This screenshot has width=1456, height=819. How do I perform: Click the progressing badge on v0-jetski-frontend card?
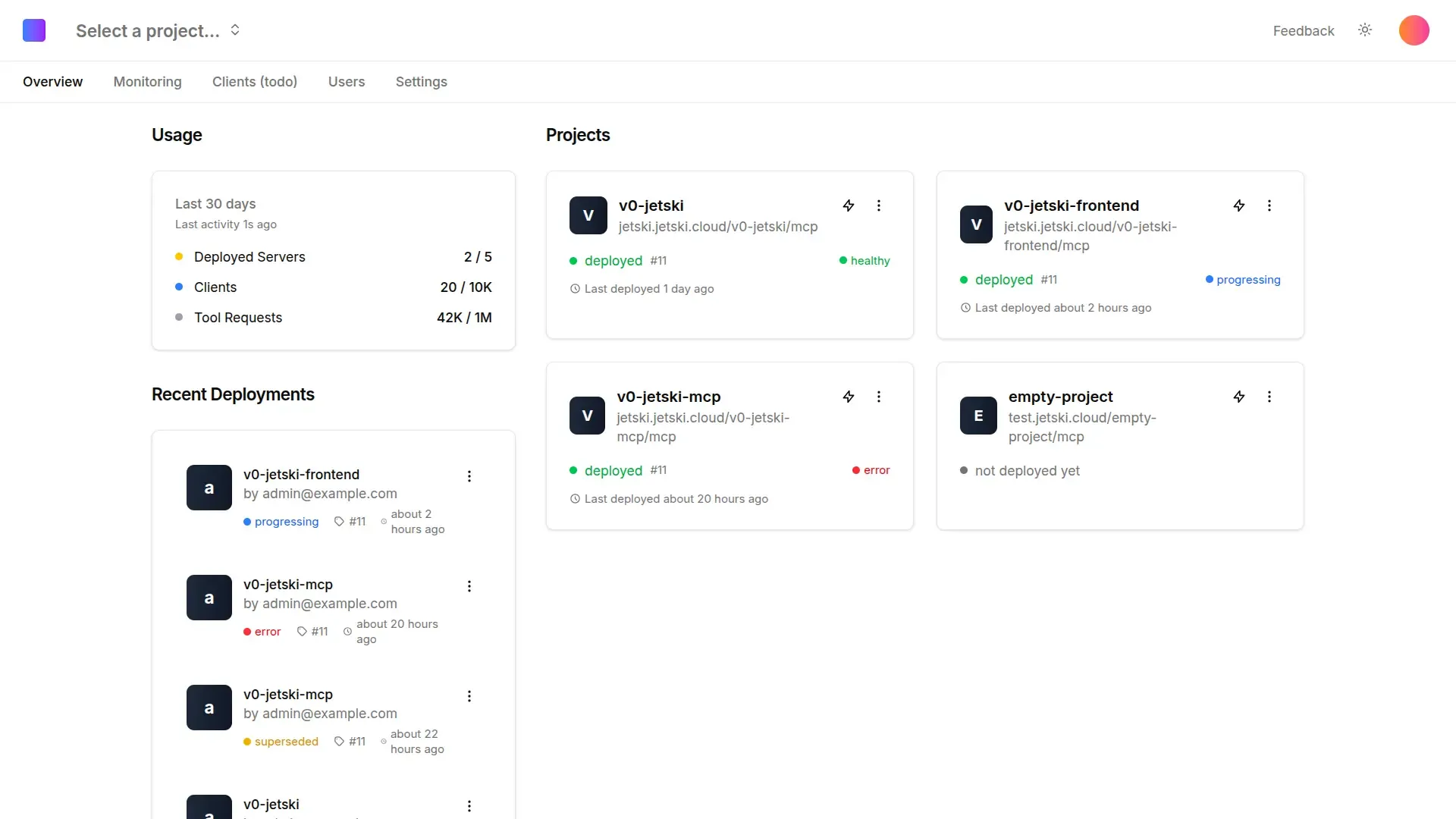tap(1243, 280)
